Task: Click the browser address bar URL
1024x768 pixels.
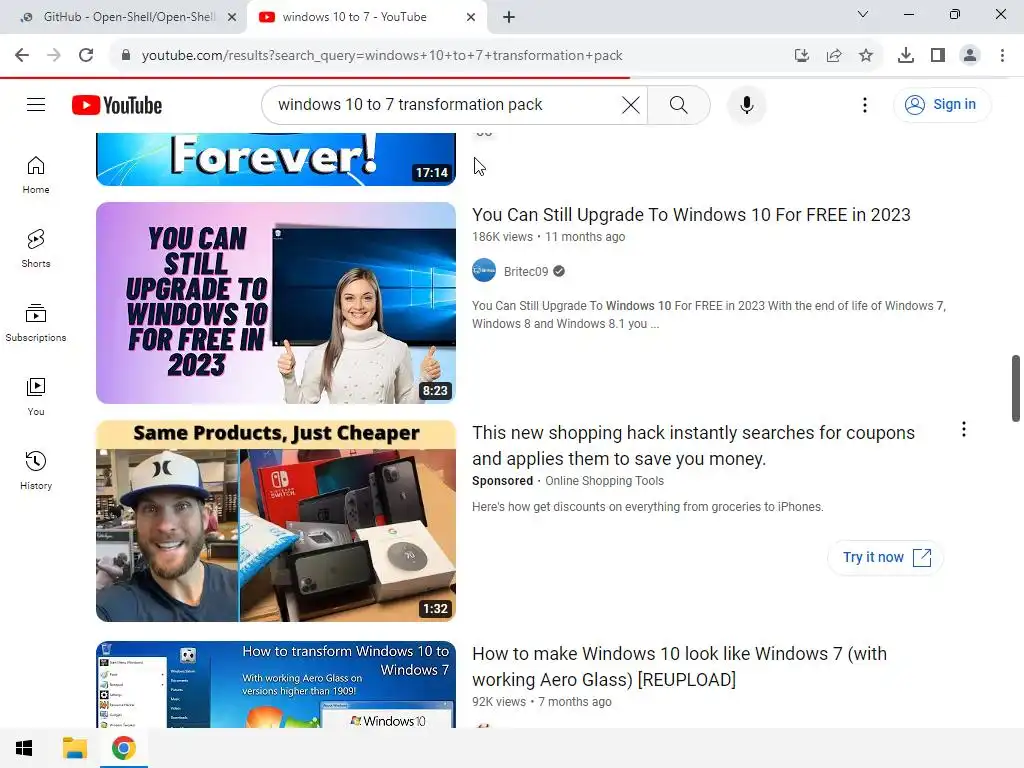Action: pyautogui.click(x=382, y=56)
